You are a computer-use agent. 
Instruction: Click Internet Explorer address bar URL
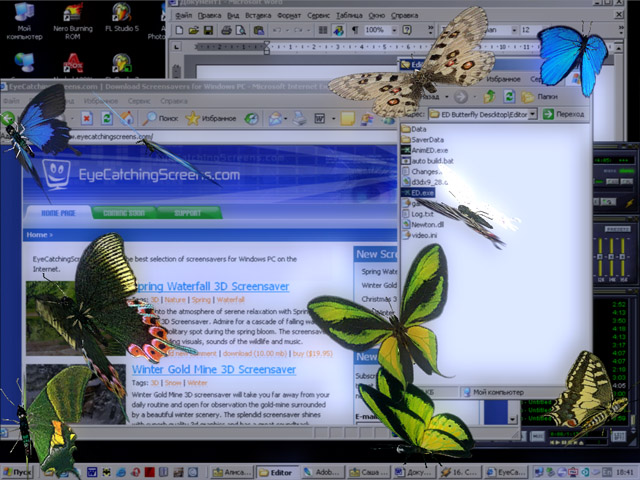click(110, 136)
